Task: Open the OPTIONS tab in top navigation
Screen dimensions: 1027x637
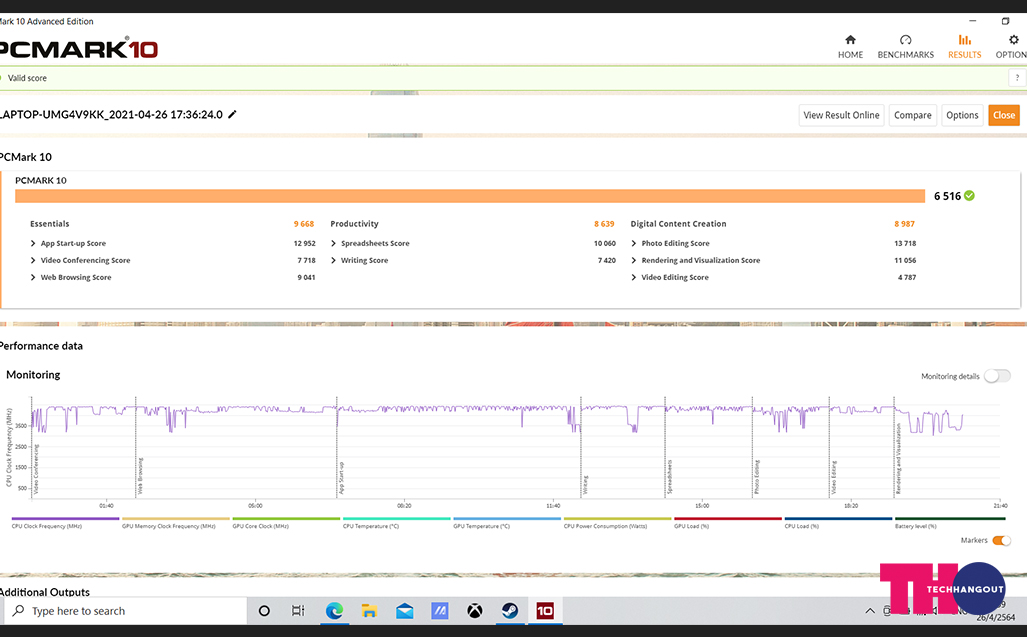Action: tap(1011, 46)
